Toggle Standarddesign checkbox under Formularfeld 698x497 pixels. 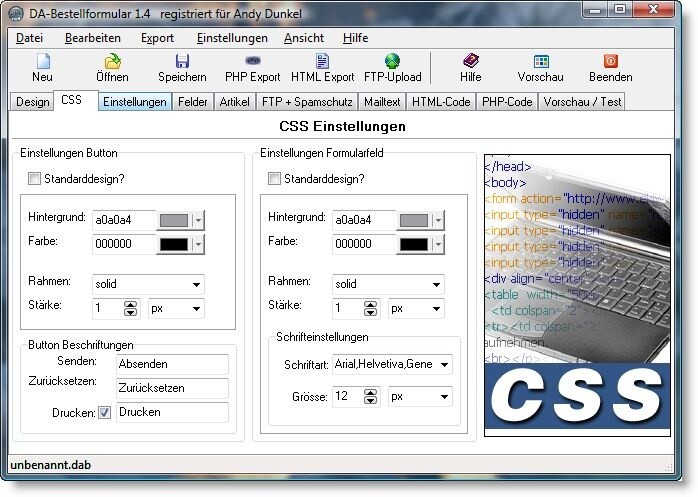(275, 179)
